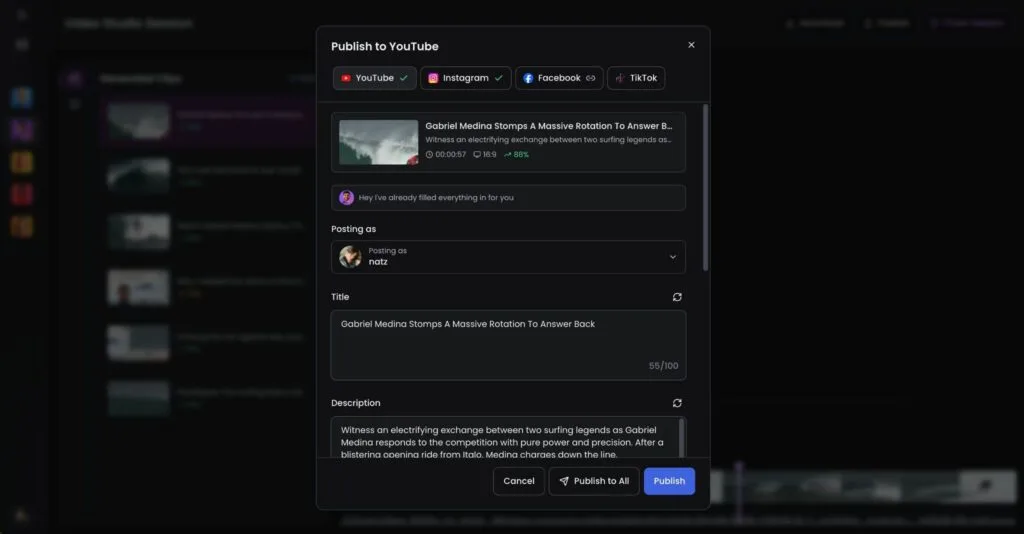The width and height of the screenshot is (1024, 534).
Task: Click the Cancel button
Action: [x=519, y=481]
